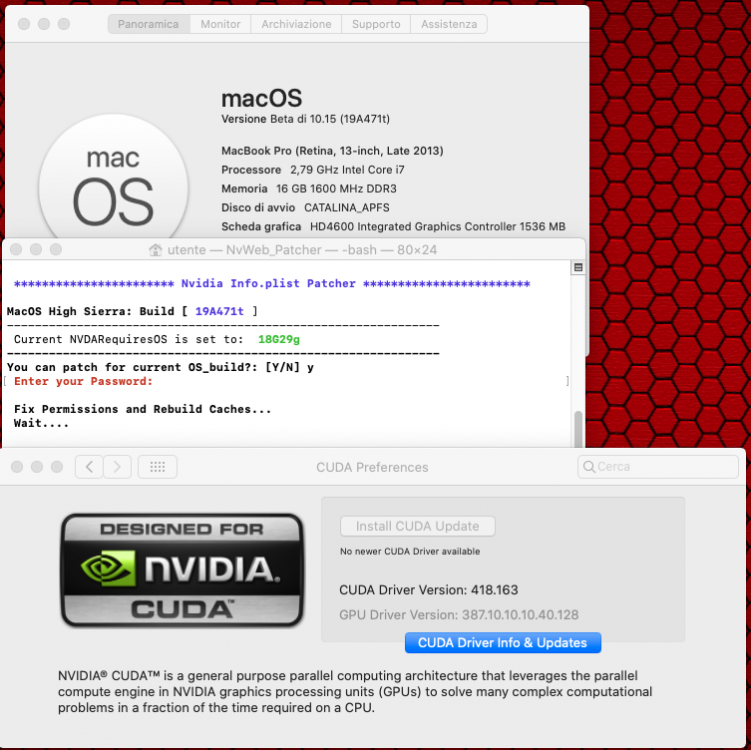Click the Install CUDA Update button
Screen dimensions: 751x750
click(418, 526)
